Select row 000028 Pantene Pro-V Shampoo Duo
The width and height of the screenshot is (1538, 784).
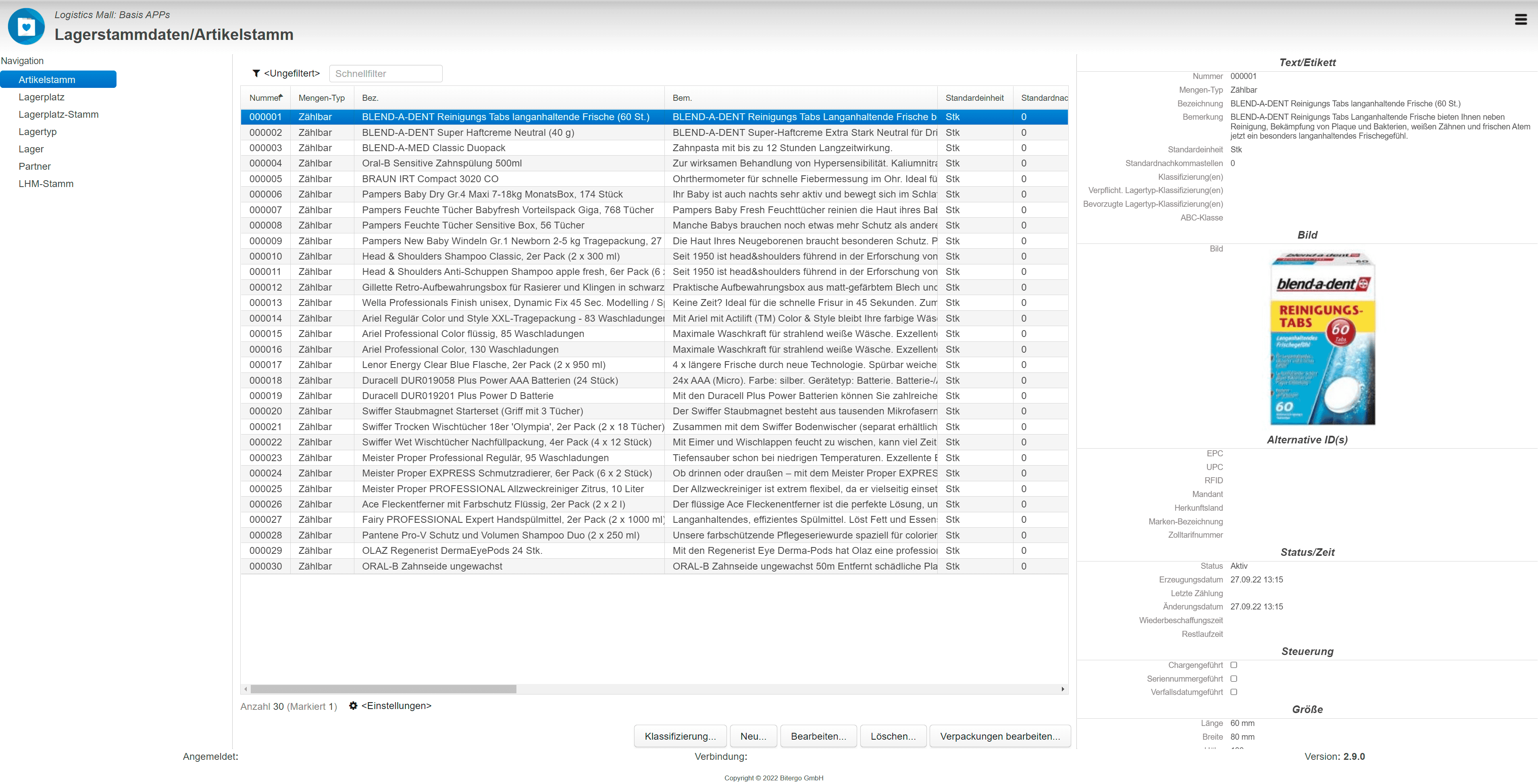tap(654, 536)
